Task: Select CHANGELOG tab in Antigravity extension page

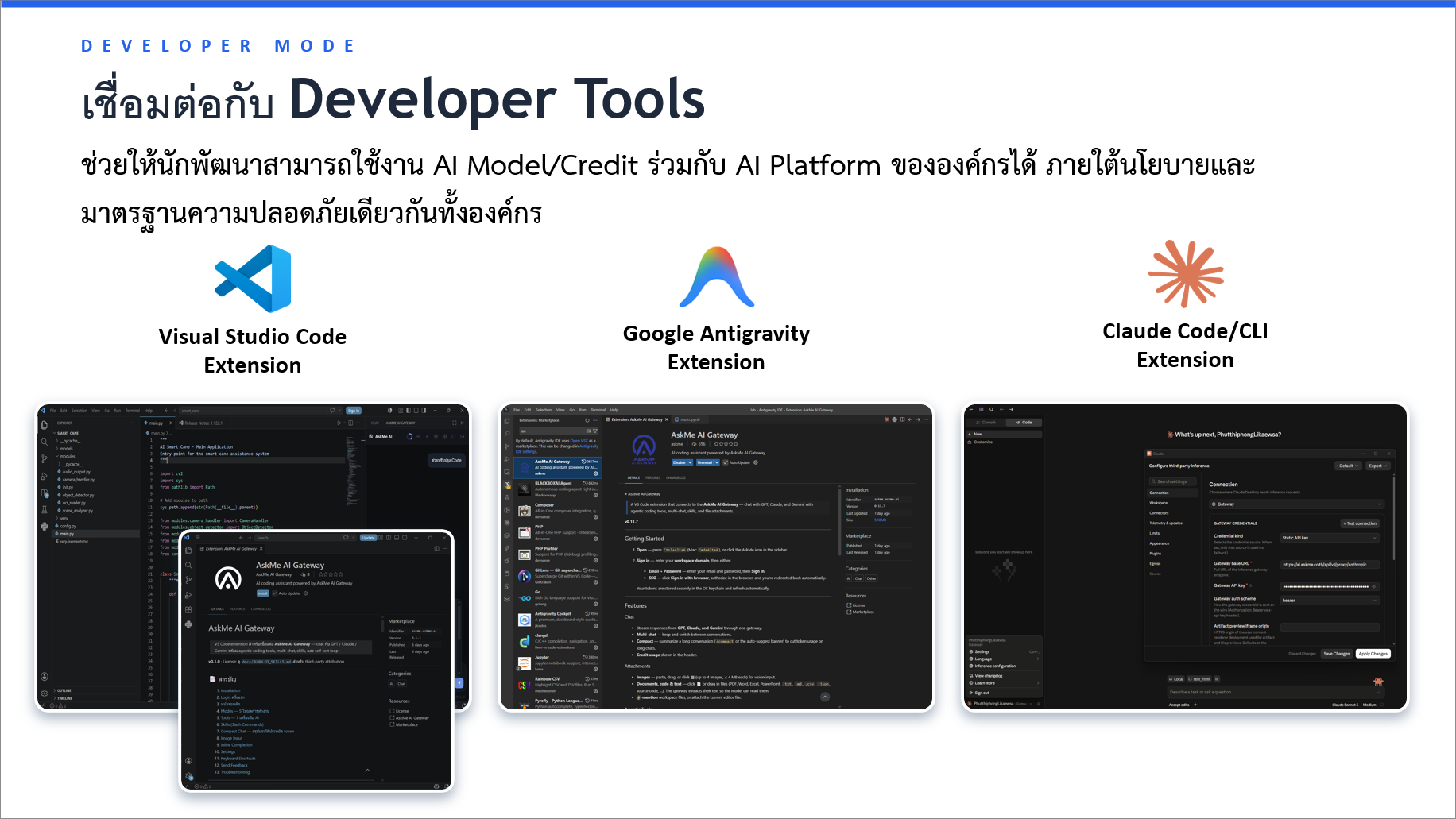Action: tap(676, 477)
